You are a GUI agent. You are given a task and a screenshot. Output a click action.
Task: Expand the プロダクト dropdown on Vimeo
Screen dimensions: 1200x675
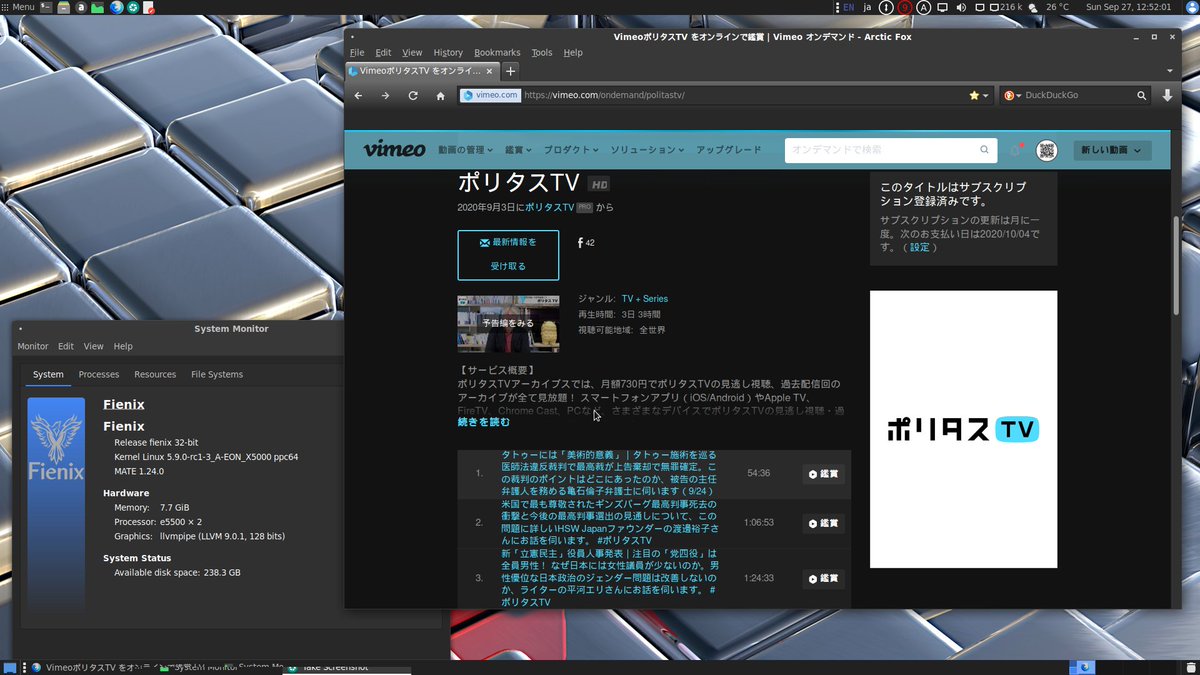[x=571, y=150]
